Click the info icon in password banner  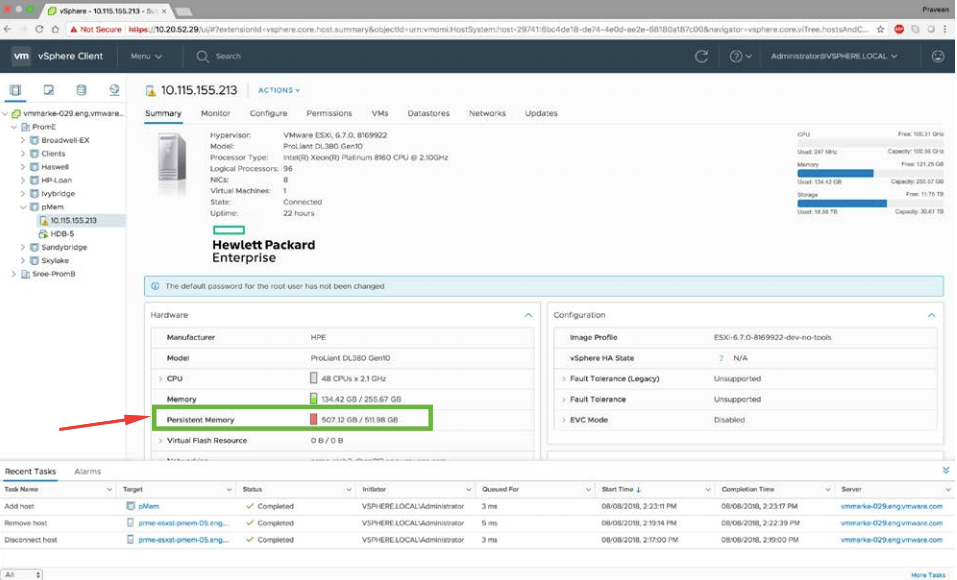pyautogui.click(x=155, y=286)
